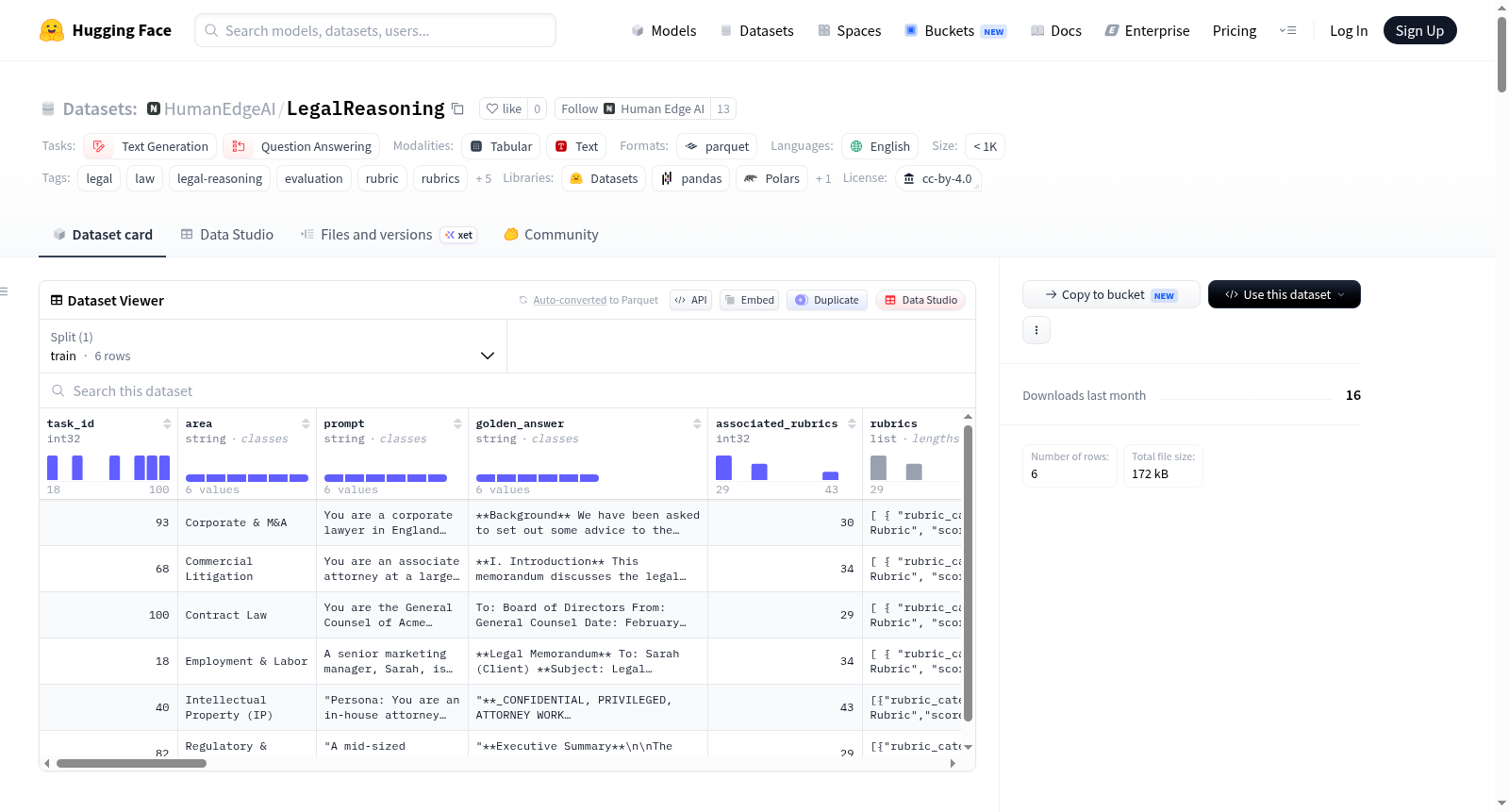Sort the golden_answer column
Image resolution: width=1509 pixels, height=812 pixels.
point(697,423)
